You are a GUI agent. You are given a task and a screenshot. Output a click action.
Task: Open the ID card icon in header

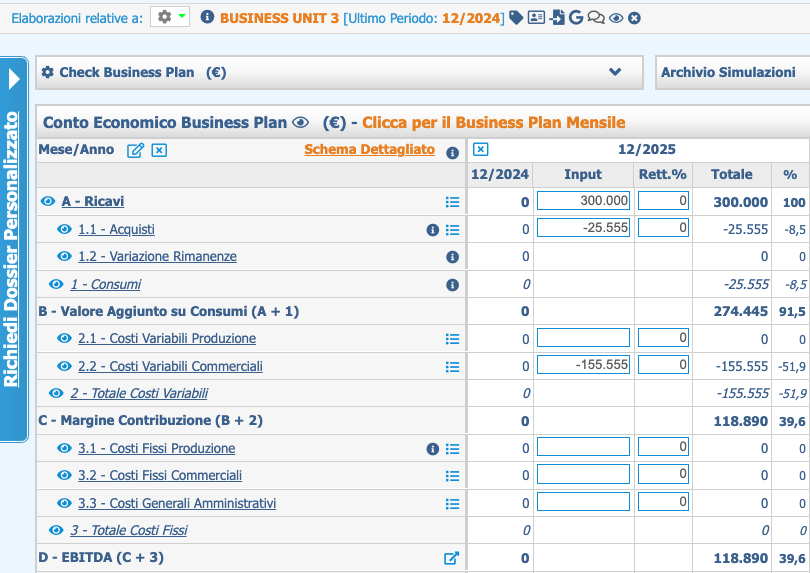pos(536,17)
